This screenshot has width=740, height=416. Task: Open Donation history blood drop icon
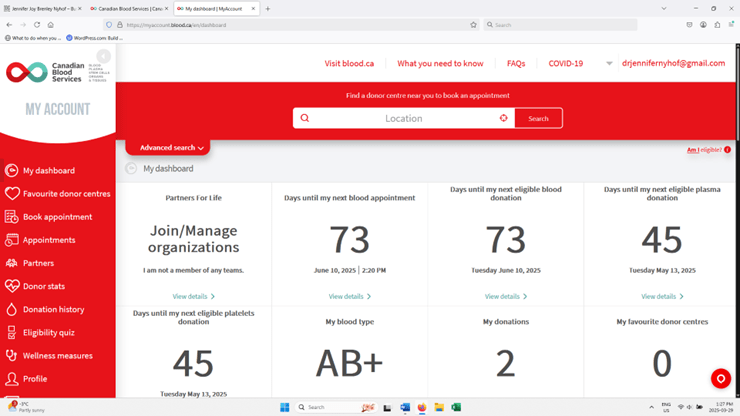click(x=12, y=310)
